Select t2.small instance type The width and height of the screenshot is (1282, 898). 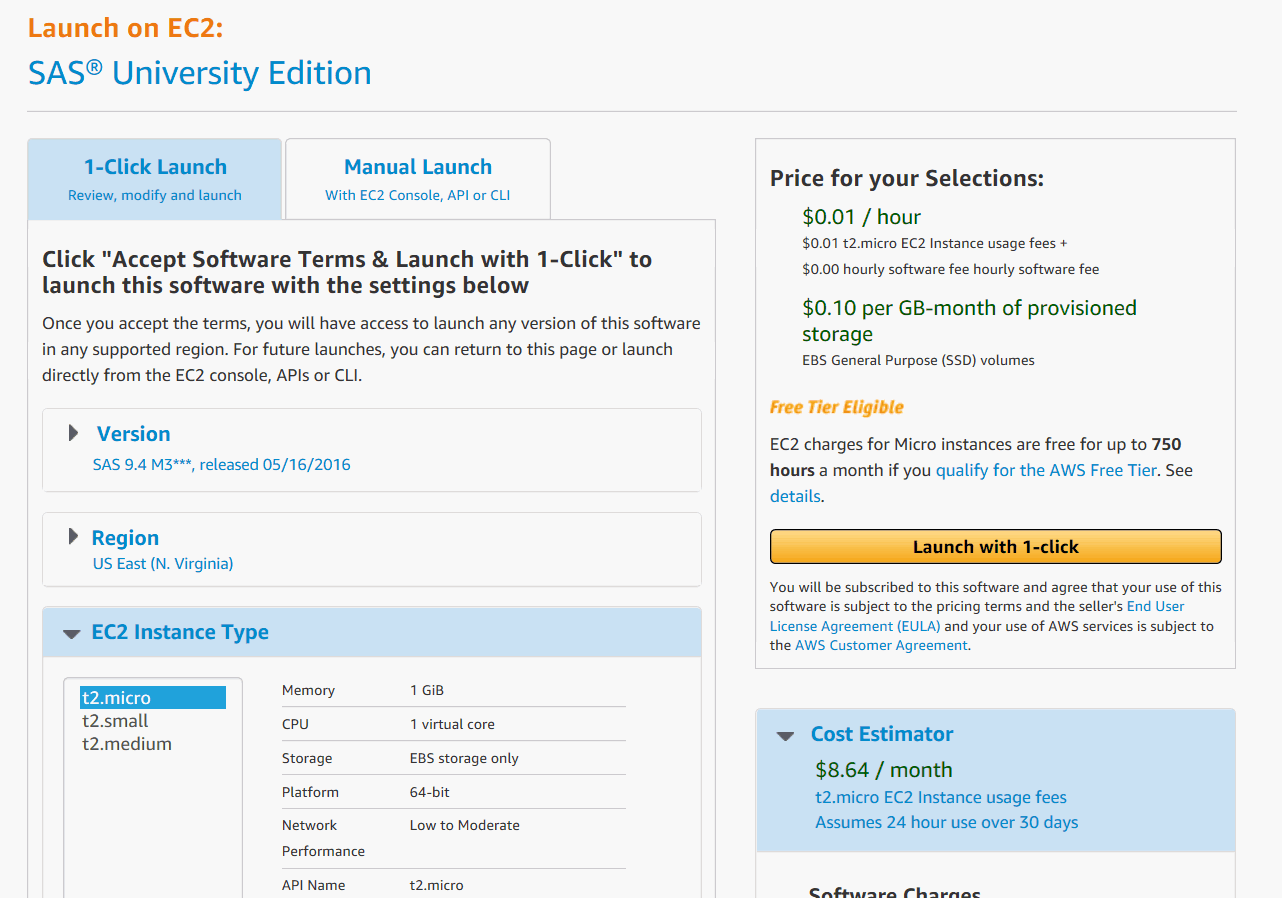tap(153, 721)
